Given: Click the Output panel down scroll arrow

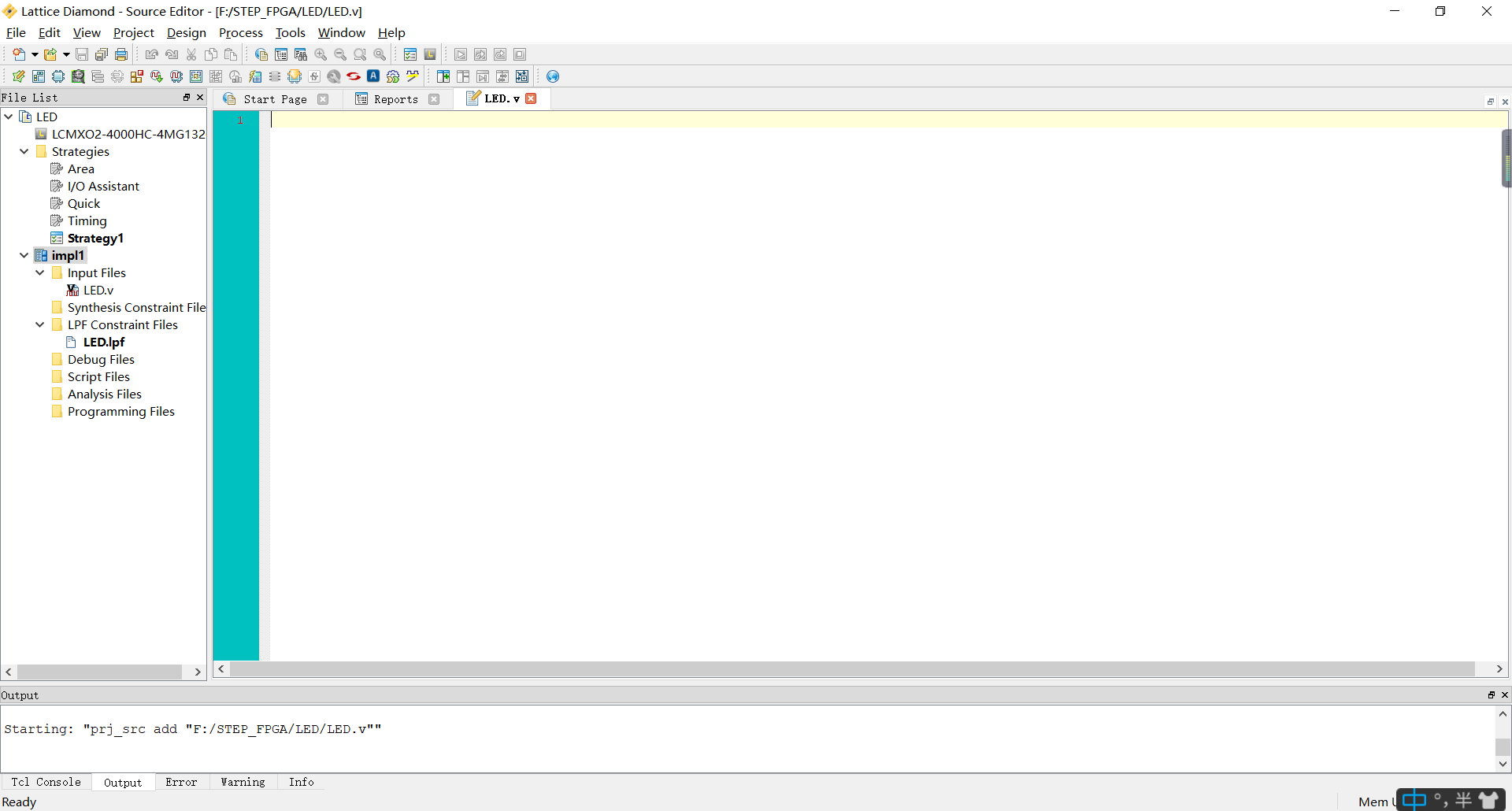Looking at the screenshot, I should click(x=1503, y=764).
